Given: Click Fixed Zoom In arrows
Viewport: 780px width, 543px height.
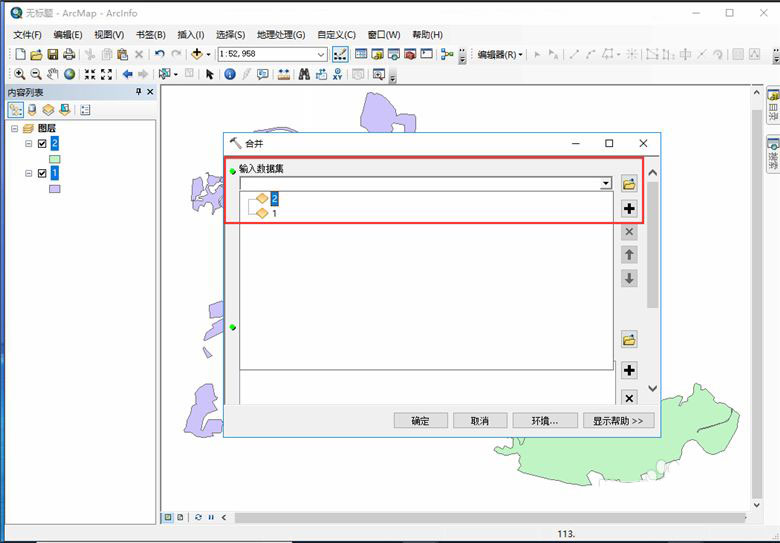Looking at the screenshot, I should 90,75.
